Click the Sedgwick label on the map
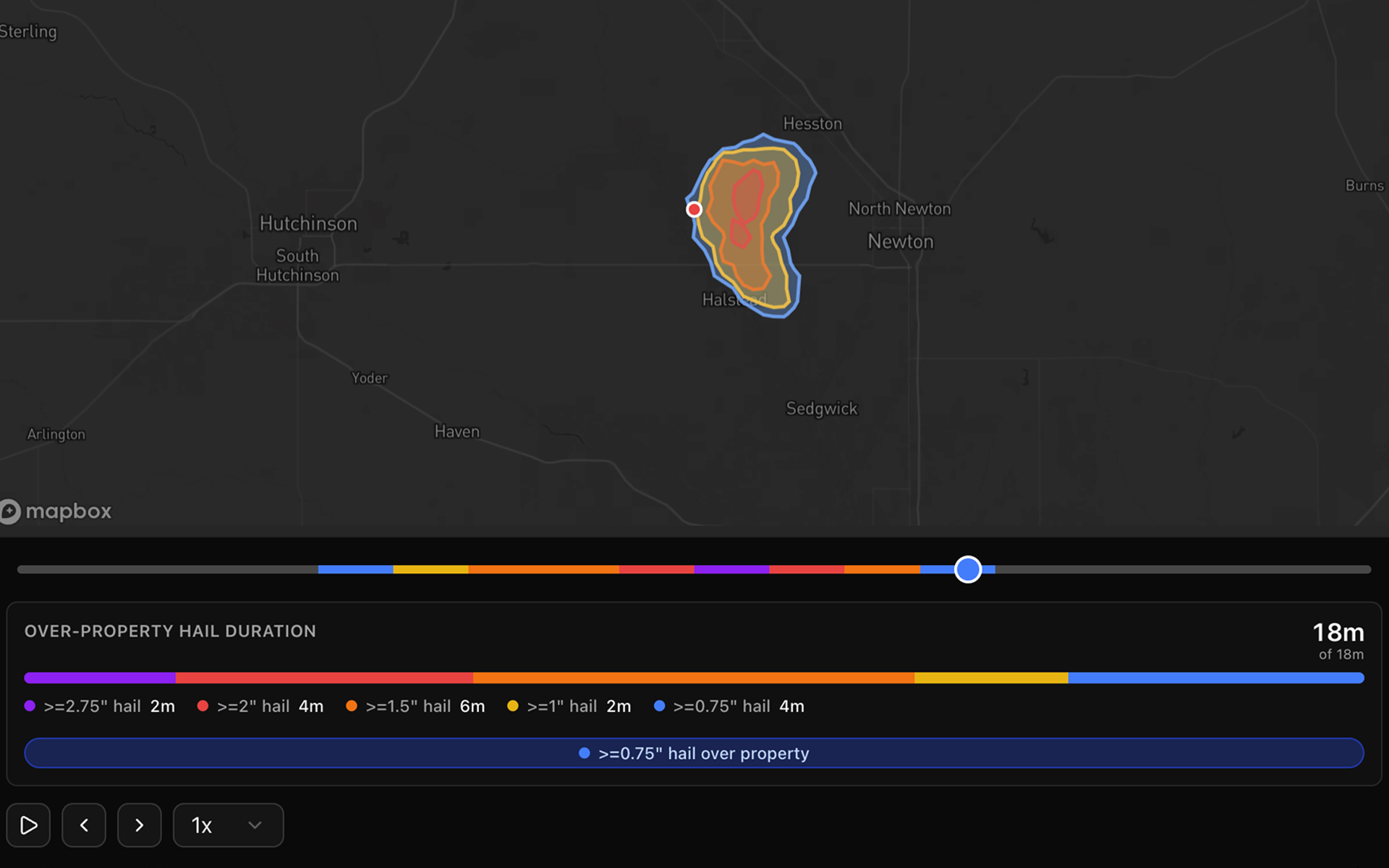 822,409
